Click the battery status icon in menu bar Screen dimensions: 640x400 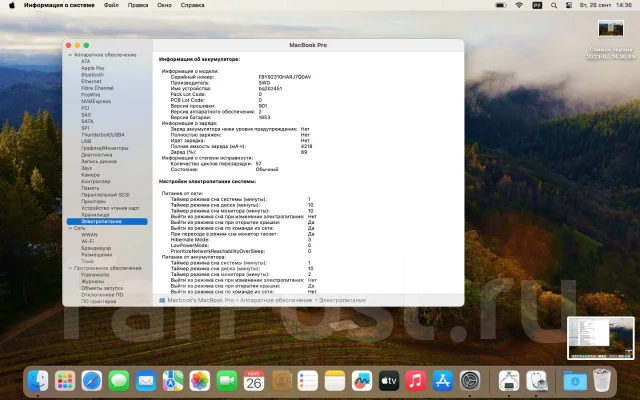[501, 5]
